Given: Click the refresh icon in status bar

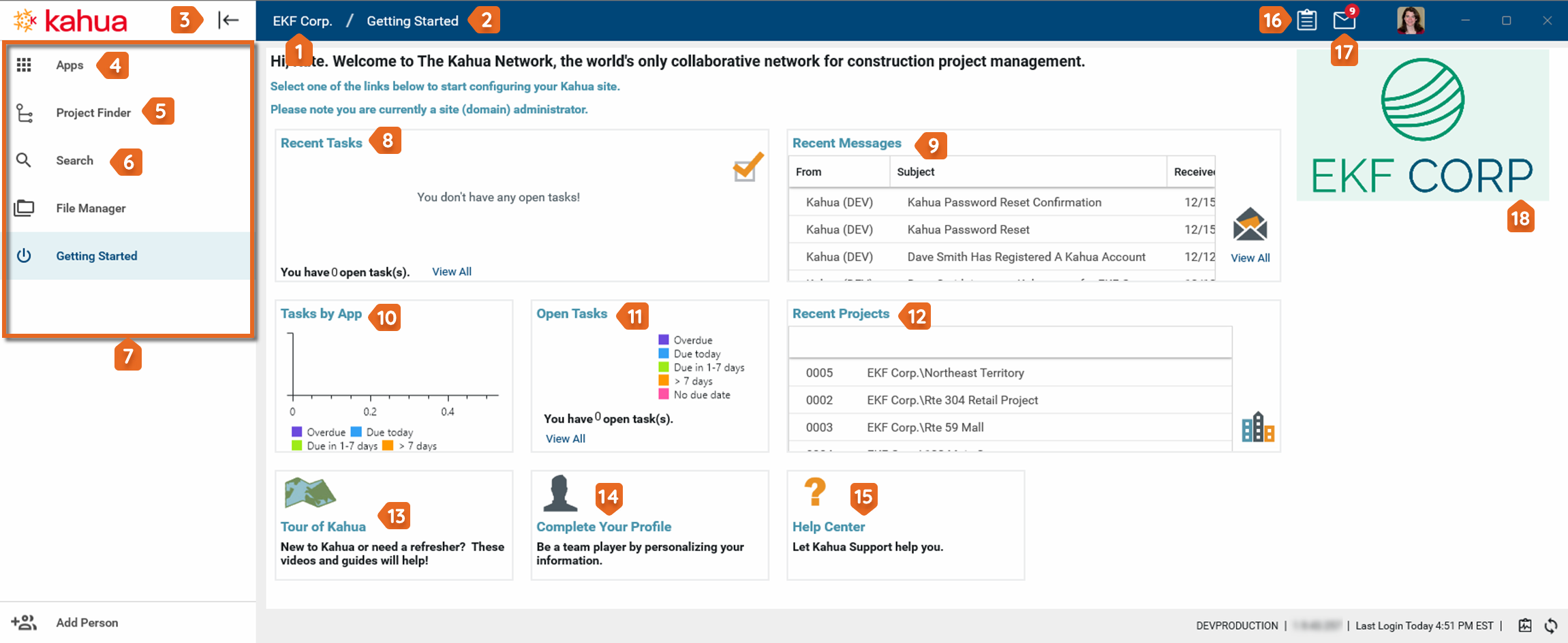Looking at the screenshot, I should coord(1551,625).
